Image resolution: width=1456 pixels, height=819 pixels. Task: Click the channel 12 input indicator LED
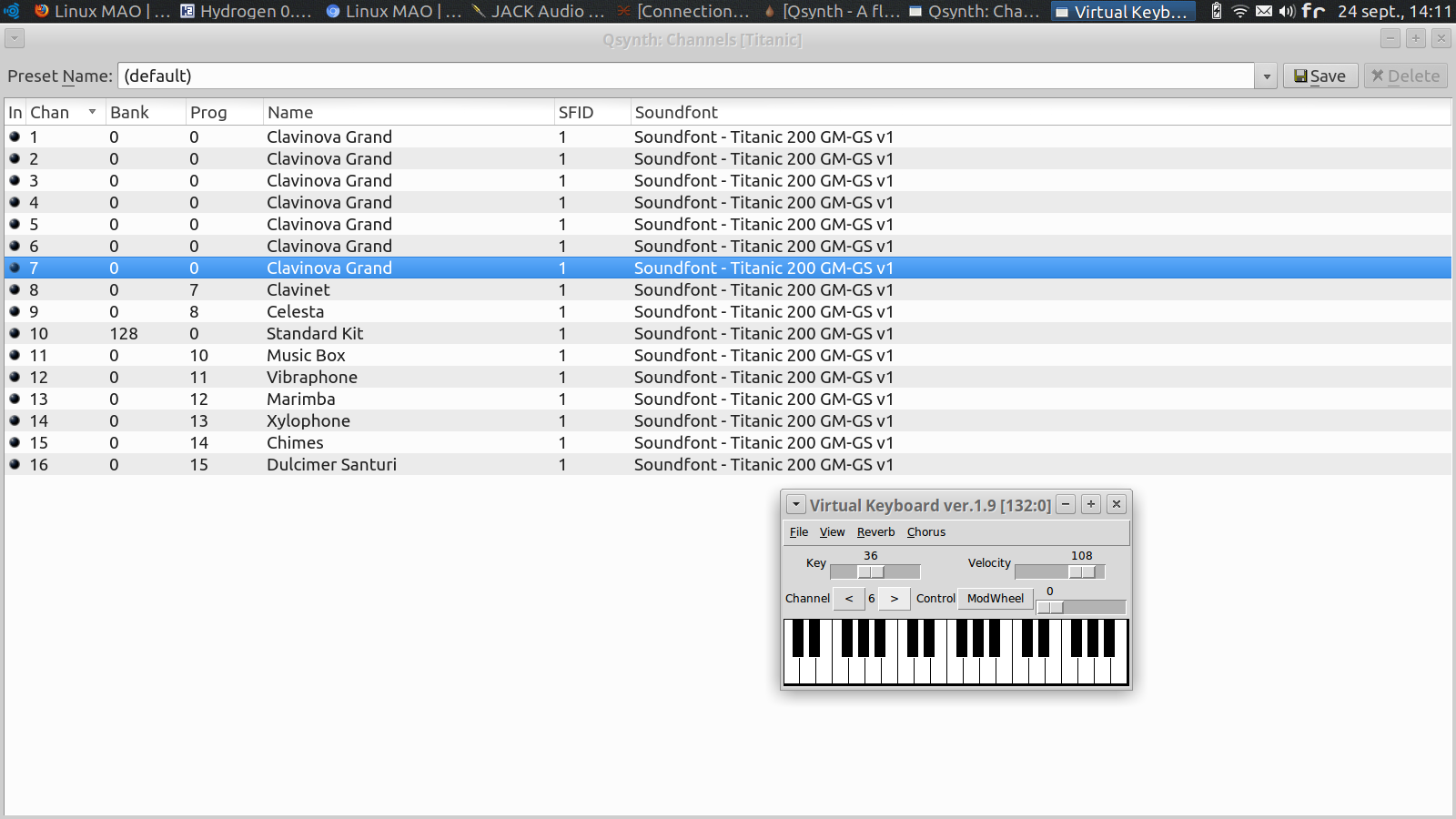point(15,377)
